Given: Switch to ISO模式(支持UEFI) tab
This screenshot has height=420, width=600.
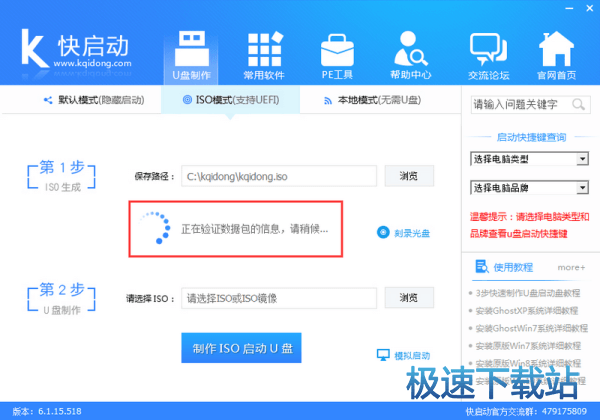Looking at the screenshot, I should tap(231, 100).
